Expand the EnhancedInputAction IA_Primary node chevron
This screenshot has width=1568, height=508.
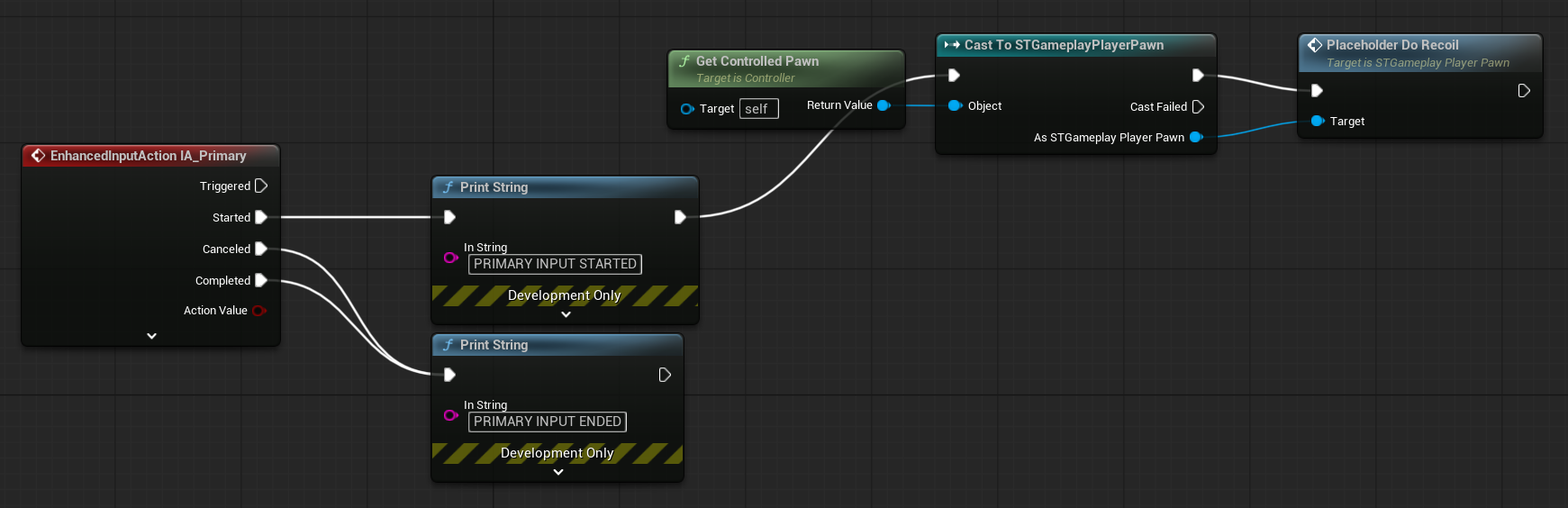click(x=151, y=336)
